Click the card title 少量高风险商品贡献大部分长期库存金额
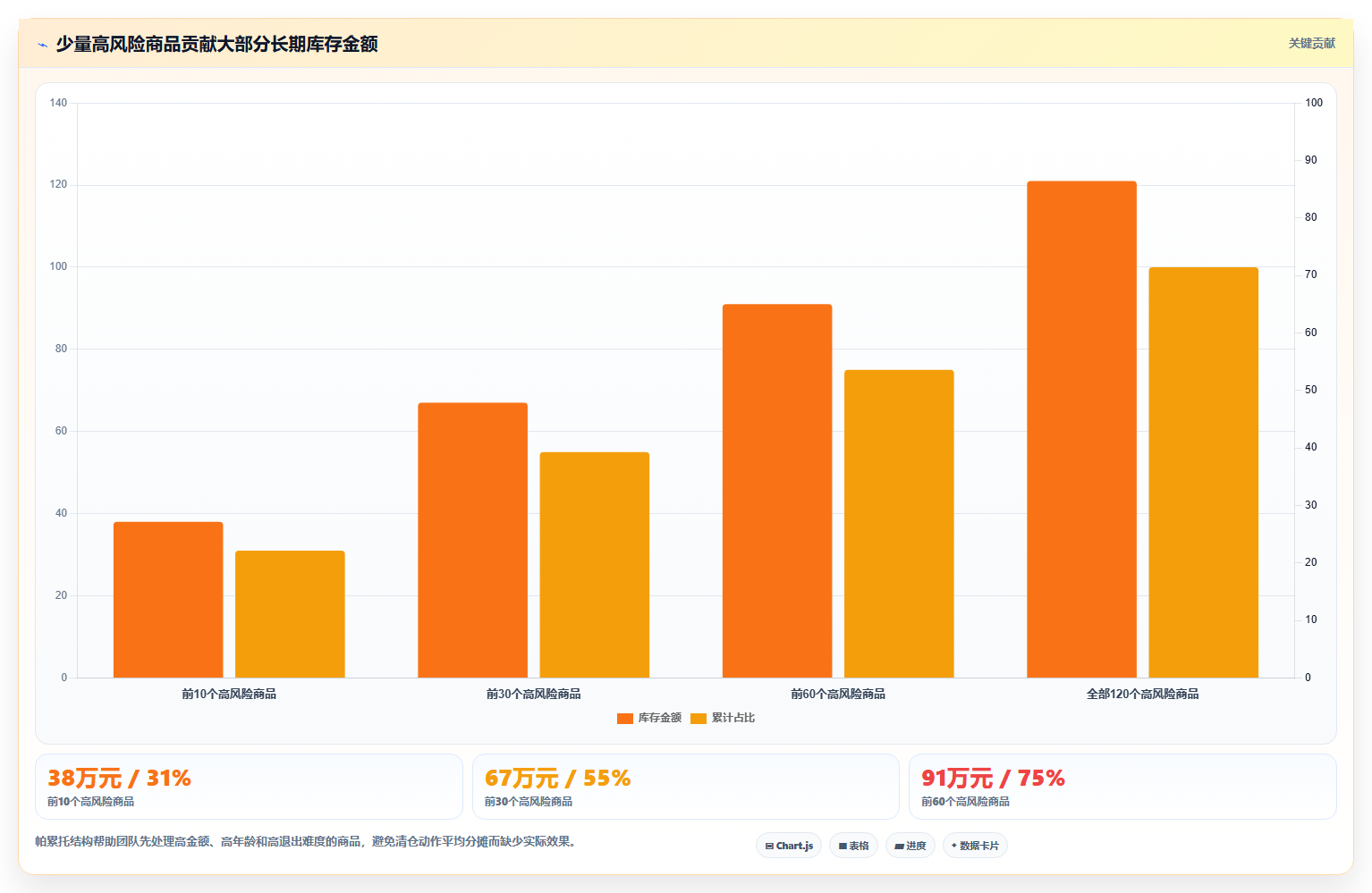This screenshot has width=1372, height=893. [217, 44]
